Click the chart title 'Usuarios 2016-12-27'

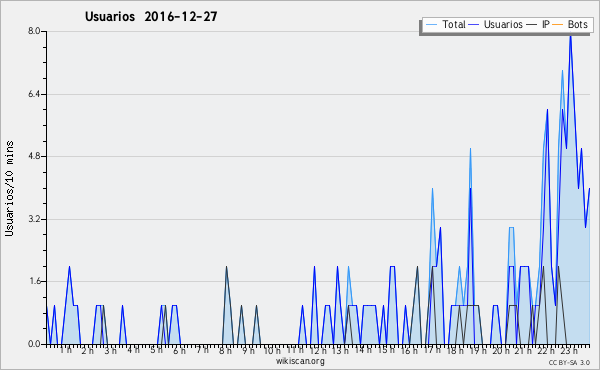(151, 16)
